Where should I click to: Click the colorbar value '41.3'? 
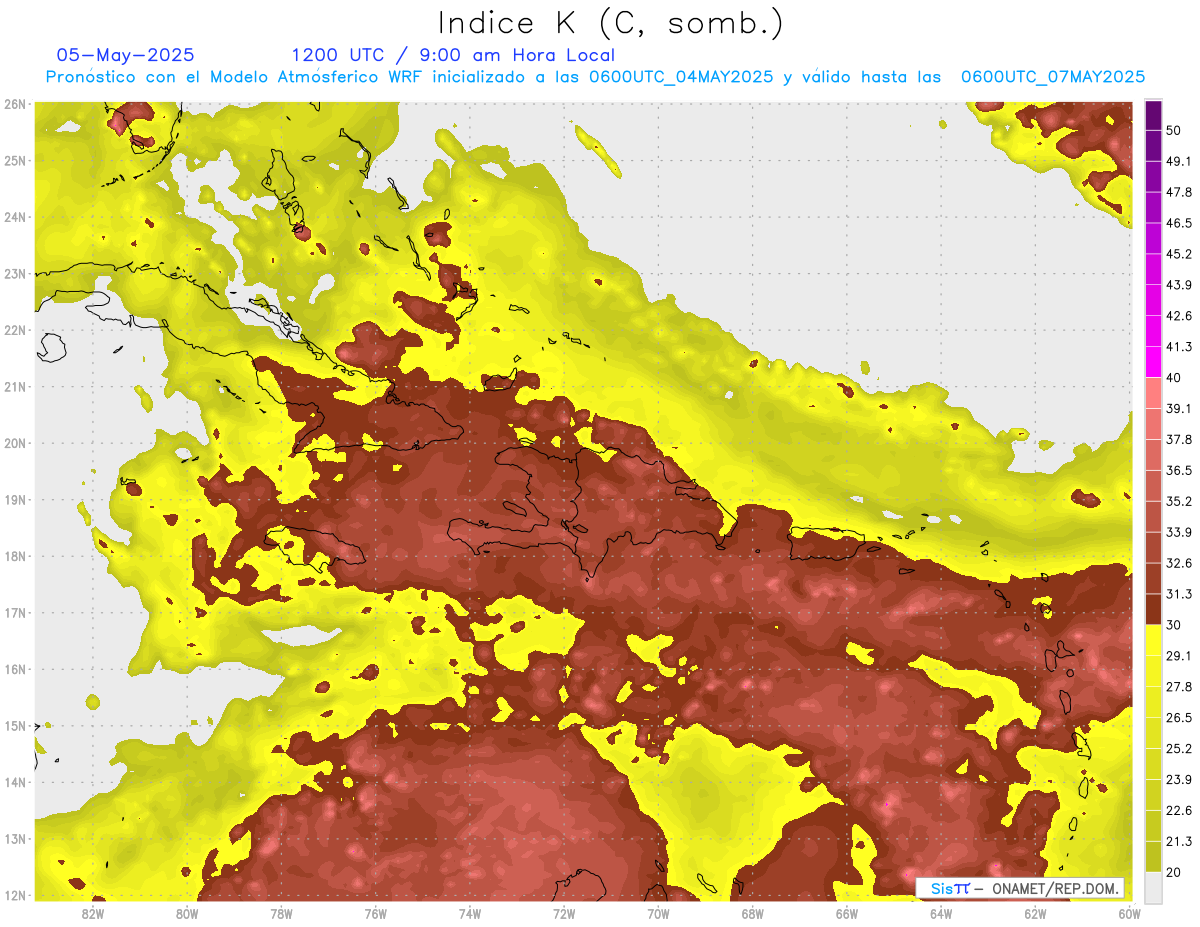point(1179,347)
